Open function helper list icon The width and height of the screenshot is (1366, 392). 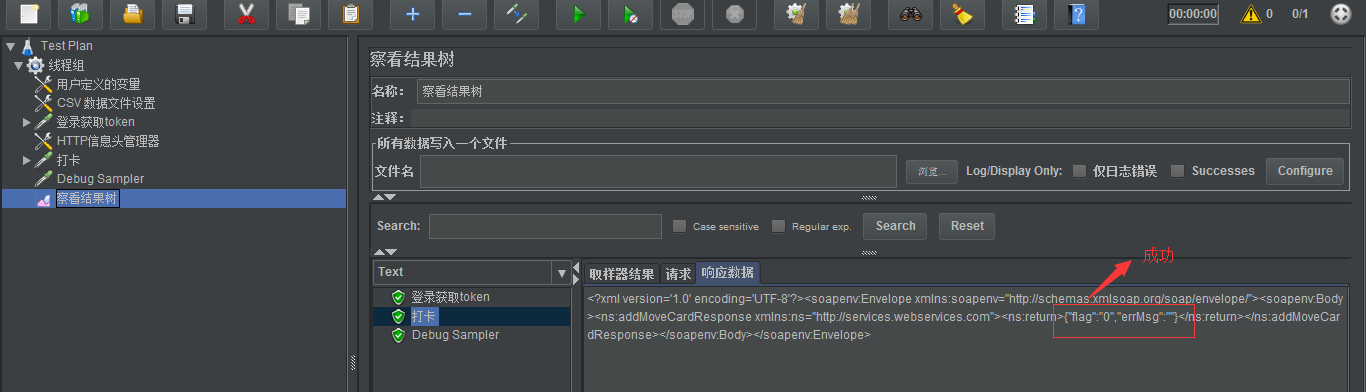(x=1025, y=14)
